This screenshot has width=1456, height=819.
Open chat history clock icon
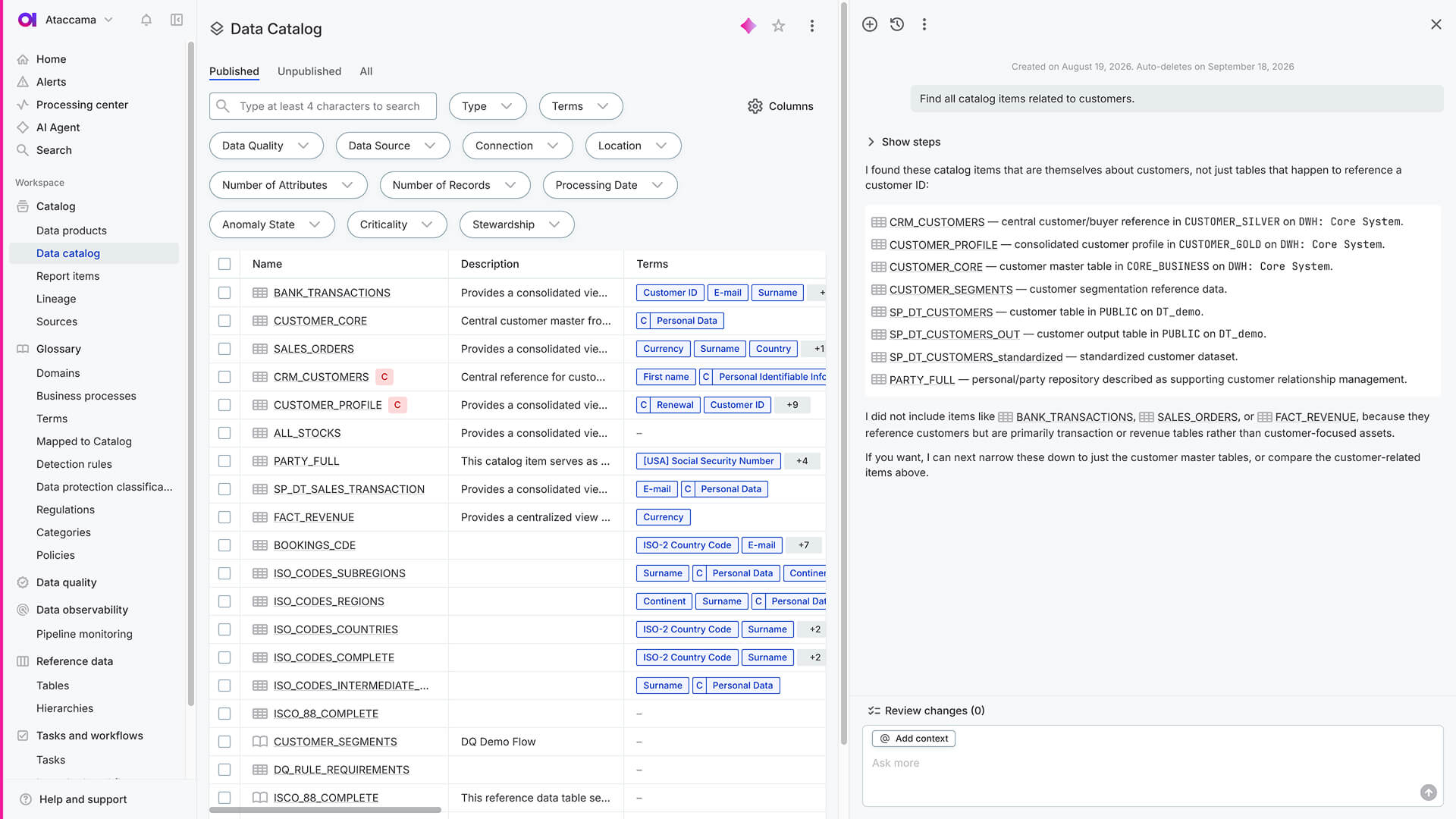coord(897,24)
